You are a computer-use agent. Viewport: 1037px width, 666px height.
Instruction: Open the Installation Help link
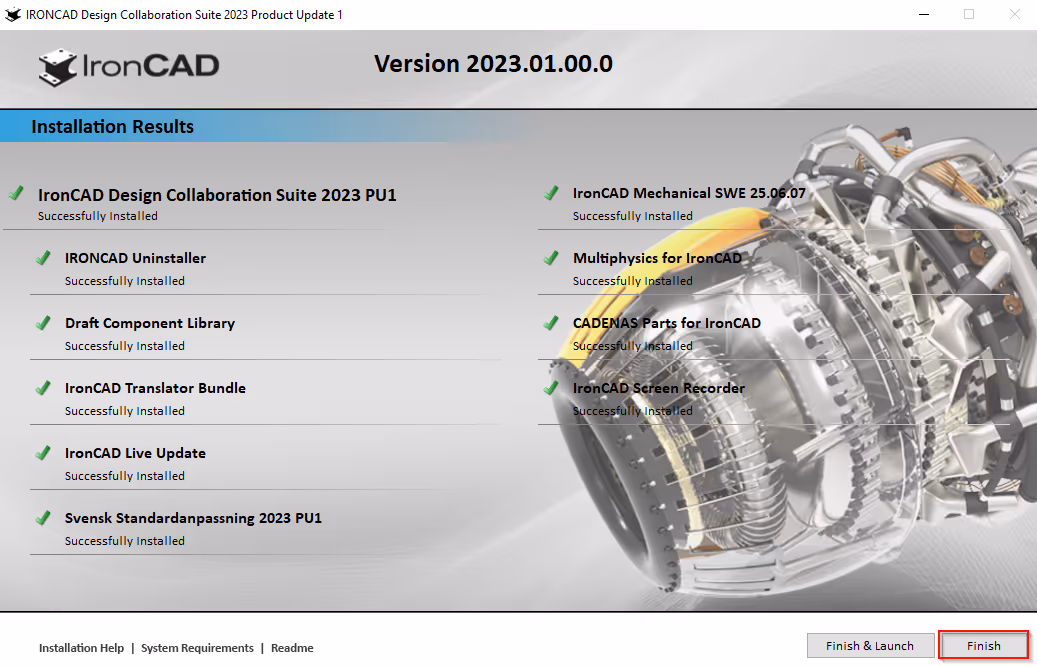(81, 648)
